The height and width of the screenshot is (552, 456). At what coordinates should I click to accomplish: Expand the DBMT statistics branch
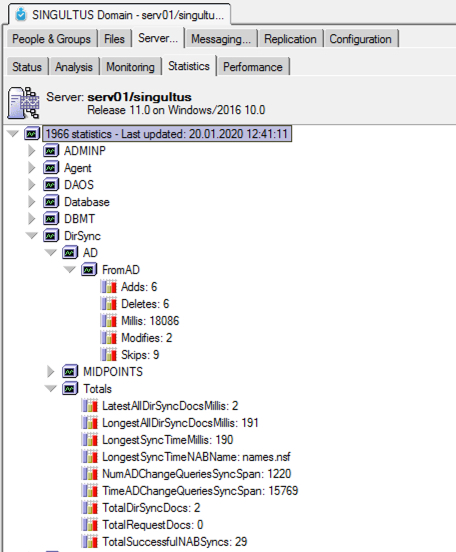pyautogui.click(x=32, y=219)
